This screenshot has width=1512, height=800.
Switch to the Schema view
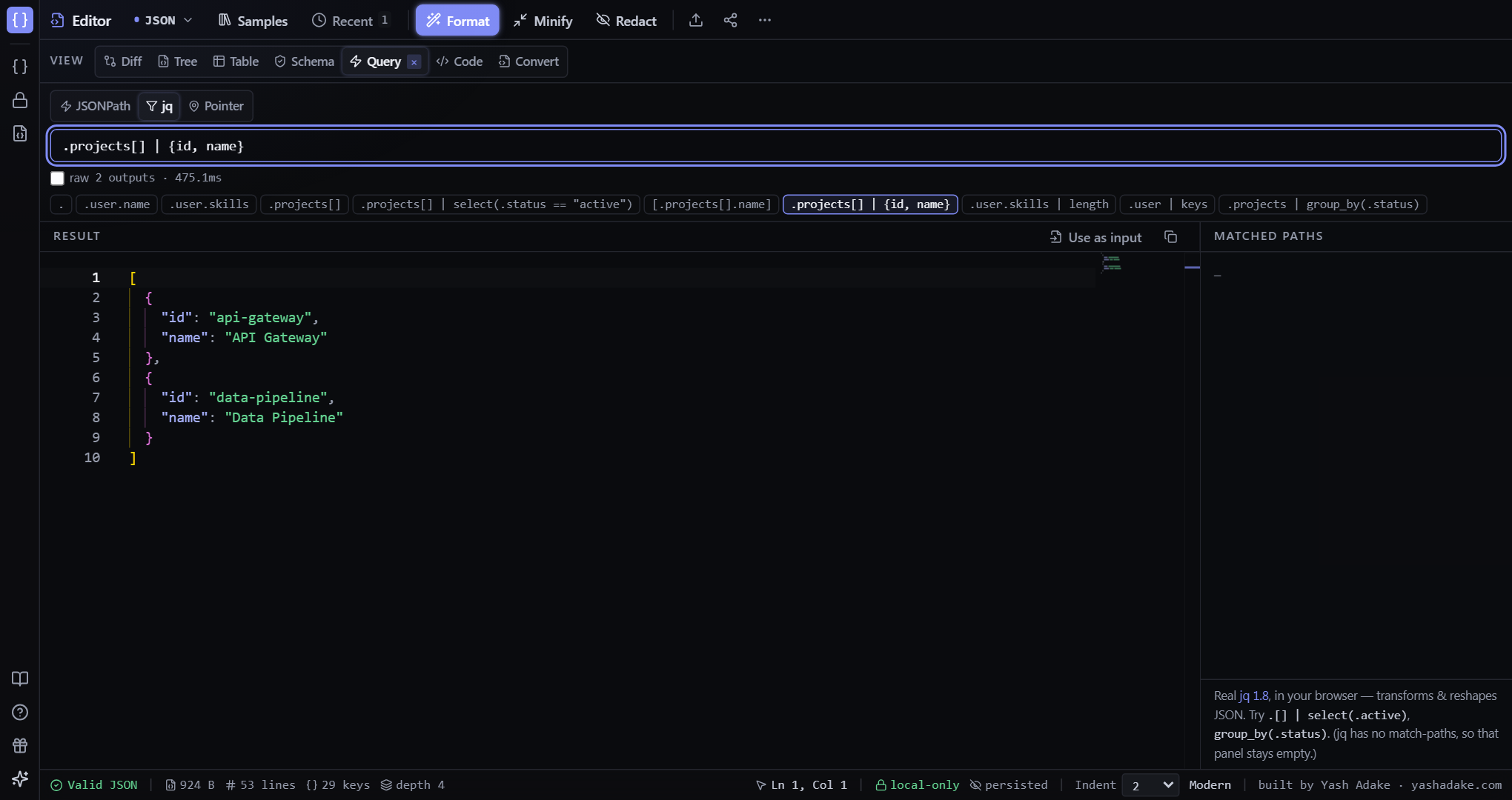304,61
